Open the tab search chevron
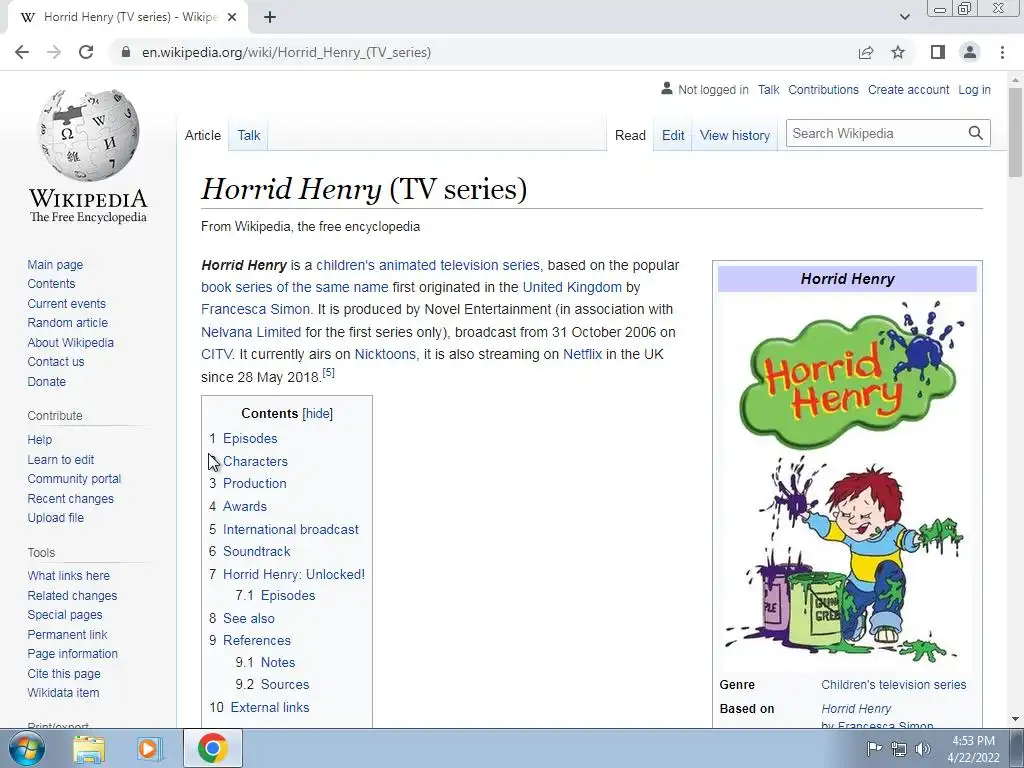 [x=904, y=17]
